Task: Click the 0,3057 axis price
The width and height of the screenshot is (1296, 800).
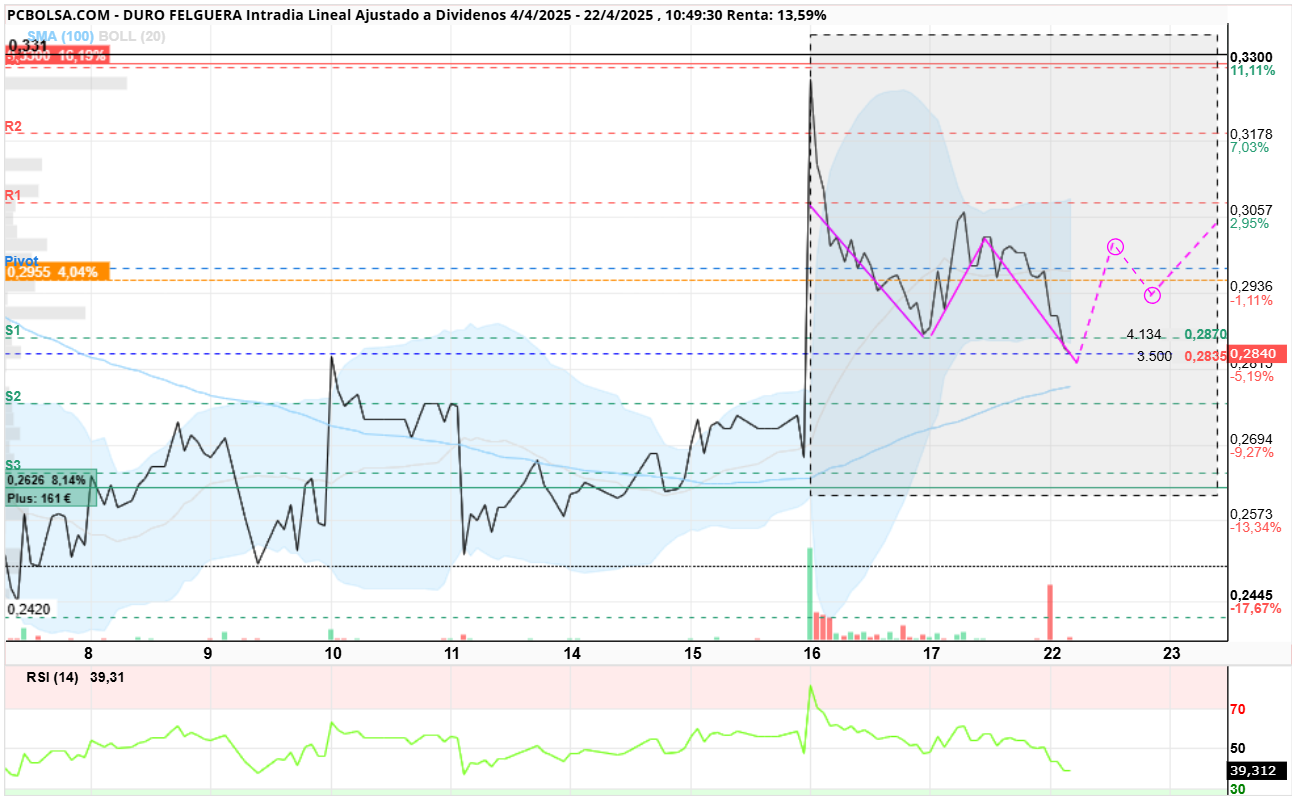Action: pyautogui.click(x=1251, y=210)
